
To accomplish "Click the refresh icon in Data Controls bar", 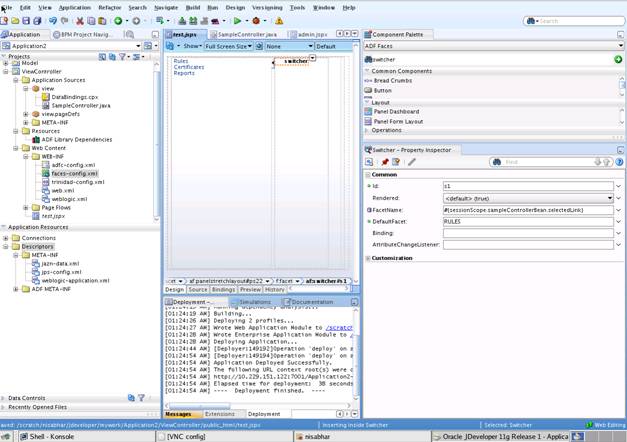I will click(131, 398).
